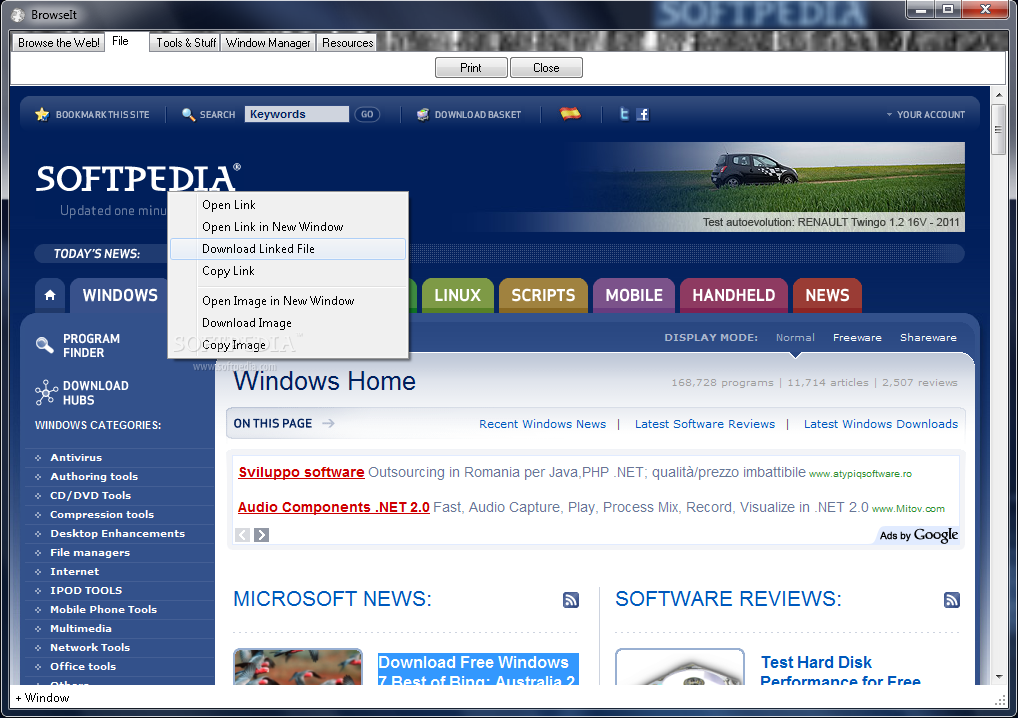Click the ads previous arrow
The width and height of the screenshot is (1018, 718).
click(242, 535)
